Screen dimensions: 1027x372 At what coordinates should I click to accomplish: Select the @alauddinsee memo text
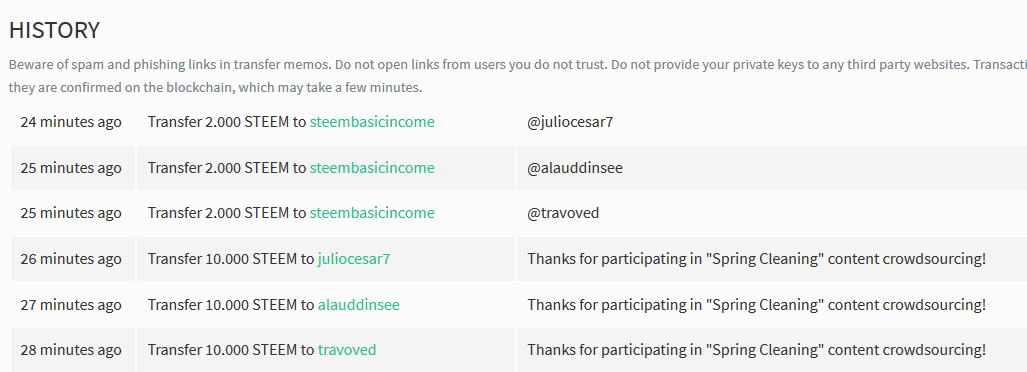tap(575, 168)
